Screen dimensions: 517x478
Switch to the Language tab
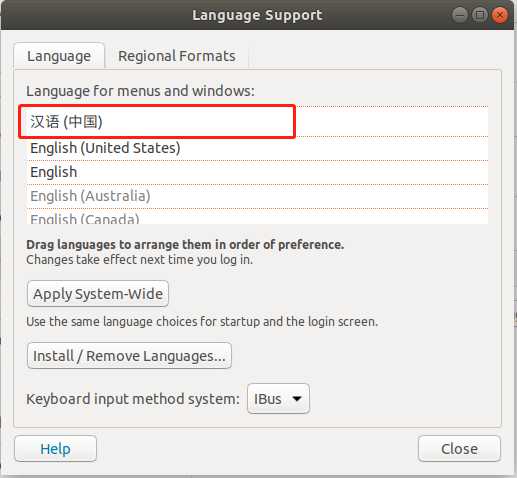pyautogui.click(x=59, y=56)
